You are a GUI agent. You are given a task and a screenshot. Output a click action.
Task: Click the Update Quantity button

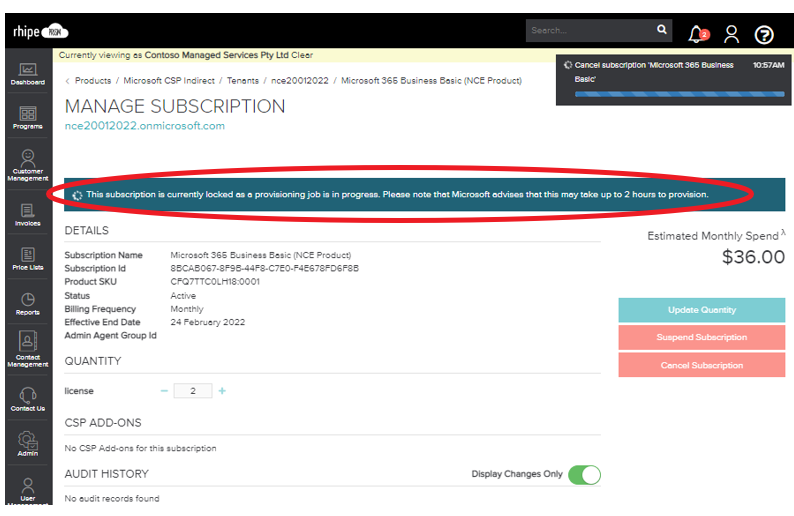tap(701, 310)
